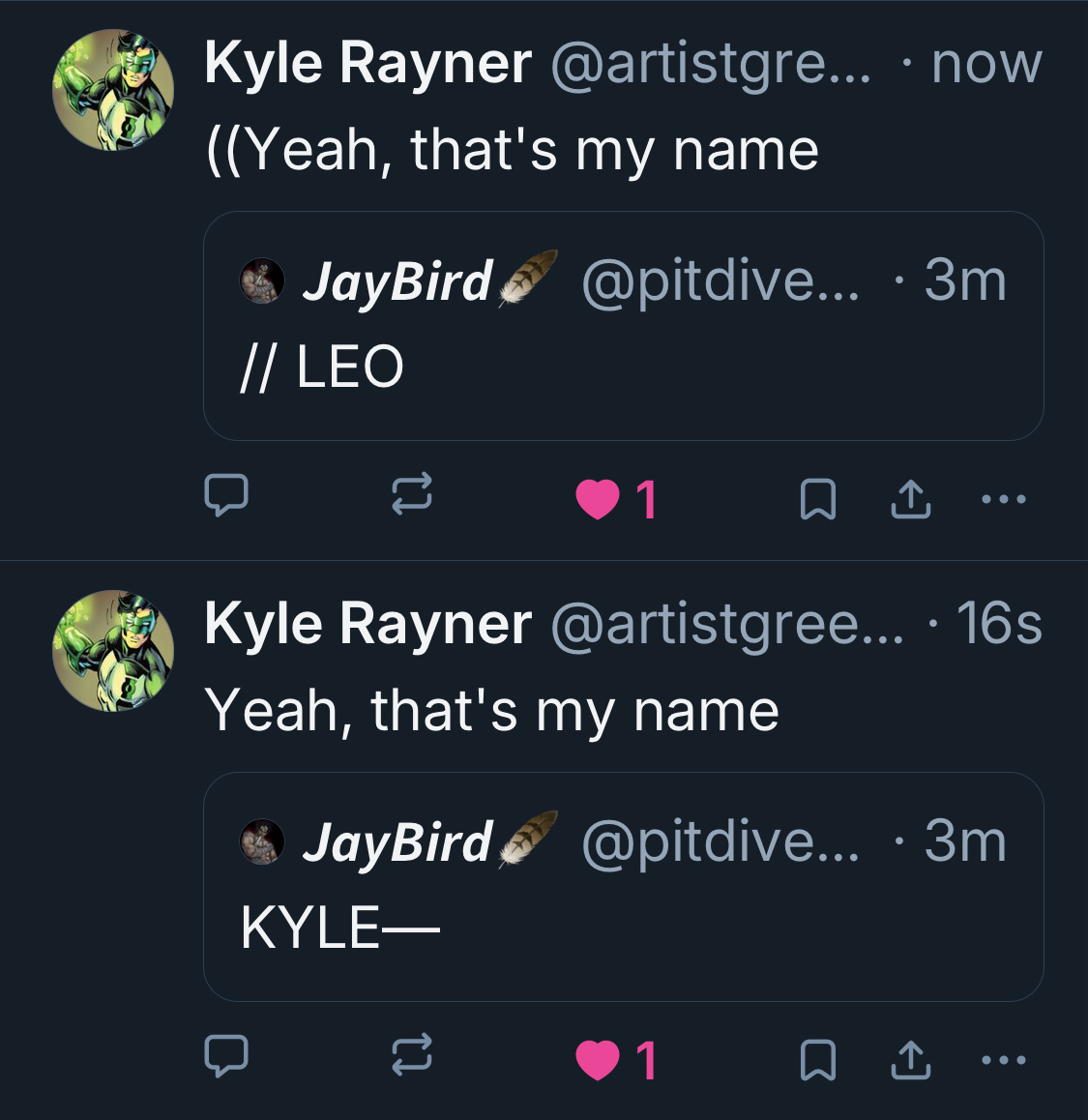
Task: Unlike the post quoting "KYLE—"
Action: pos(598,1060)
